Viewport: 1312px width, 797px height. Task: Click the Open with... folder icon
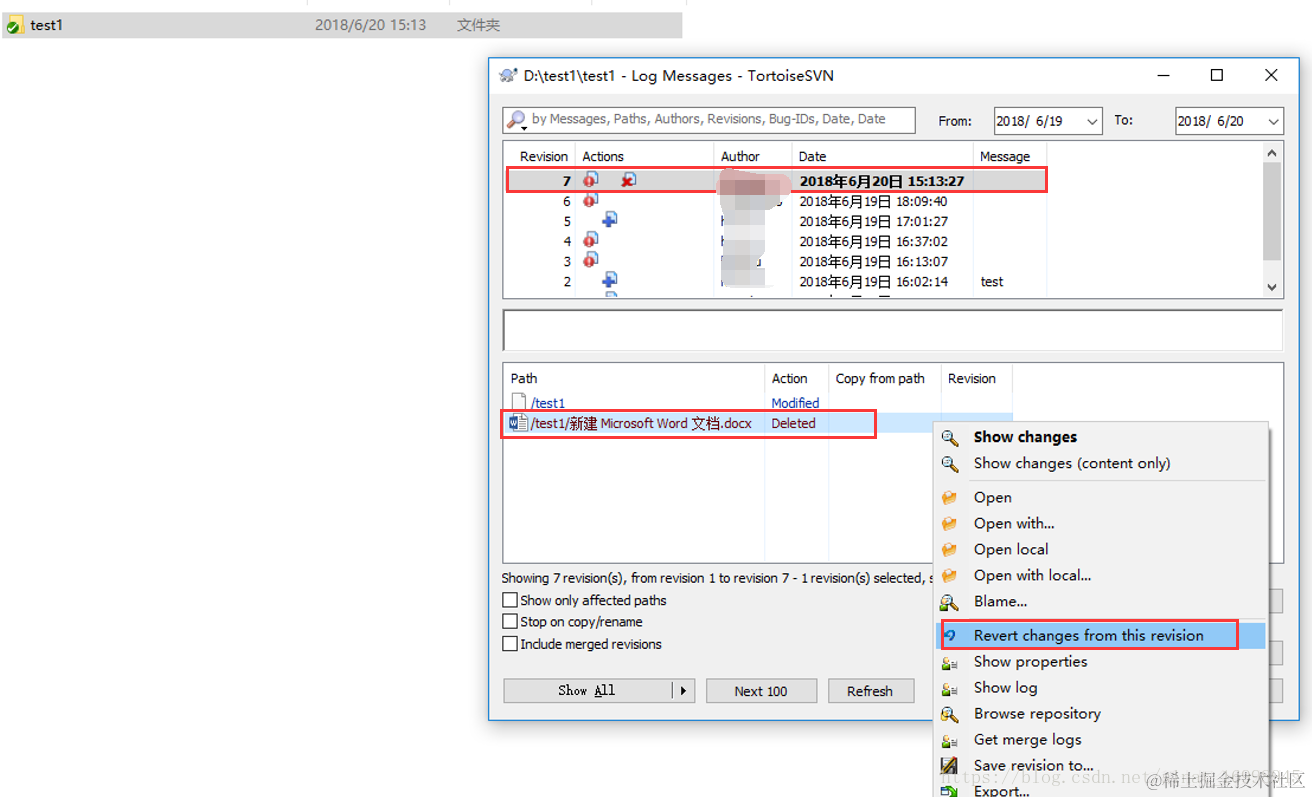(950, 523)
